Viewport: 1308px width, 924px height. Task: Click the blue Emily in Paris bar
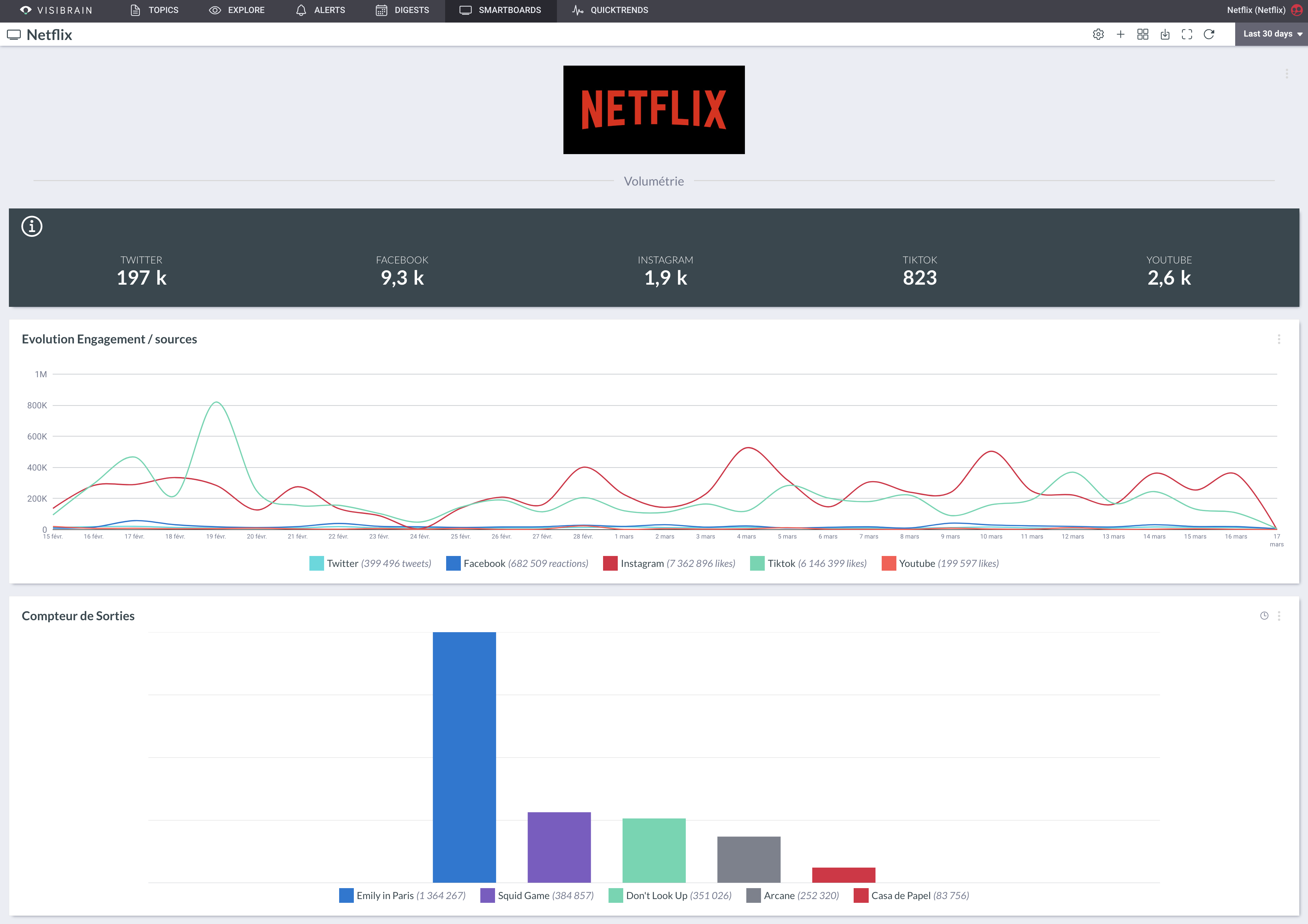[464, 757]
